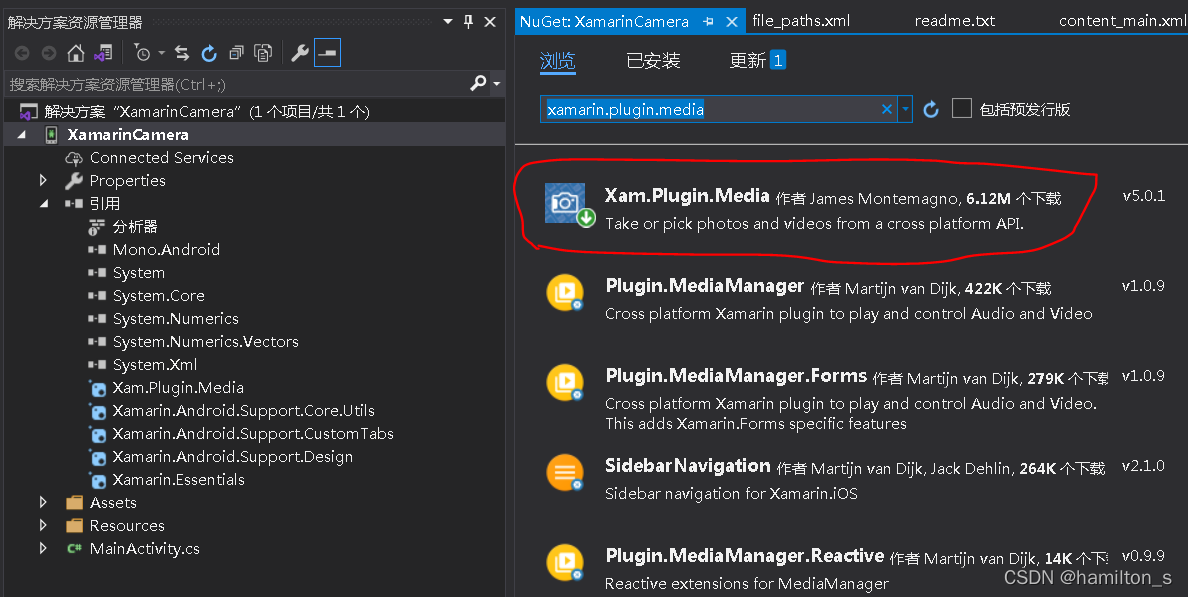
Task: Open the NuGet search history dropdown
Action: (x=905, y=110)
